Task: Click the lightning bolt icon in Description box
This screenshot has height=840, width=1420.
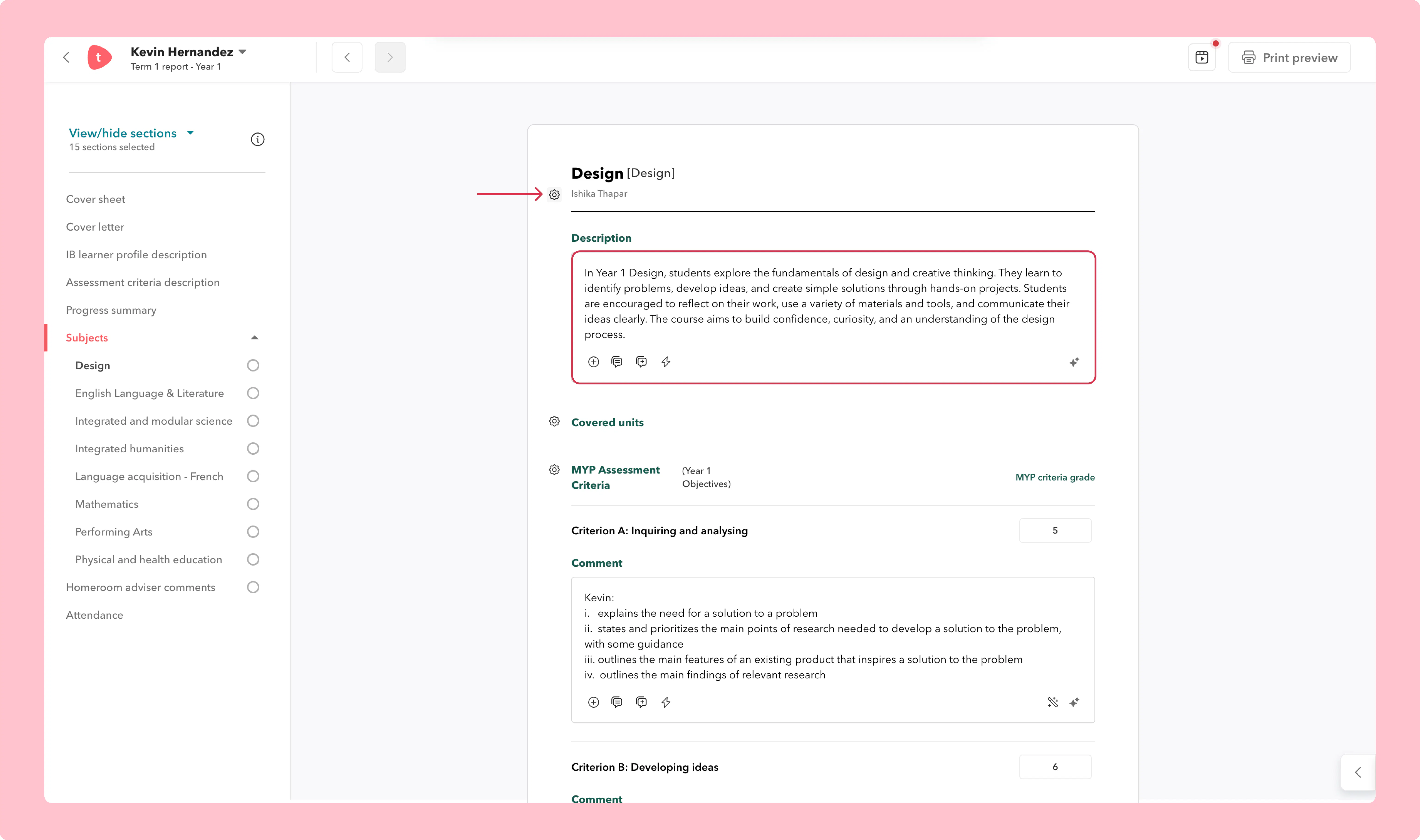Action: [x=666, y=362]
